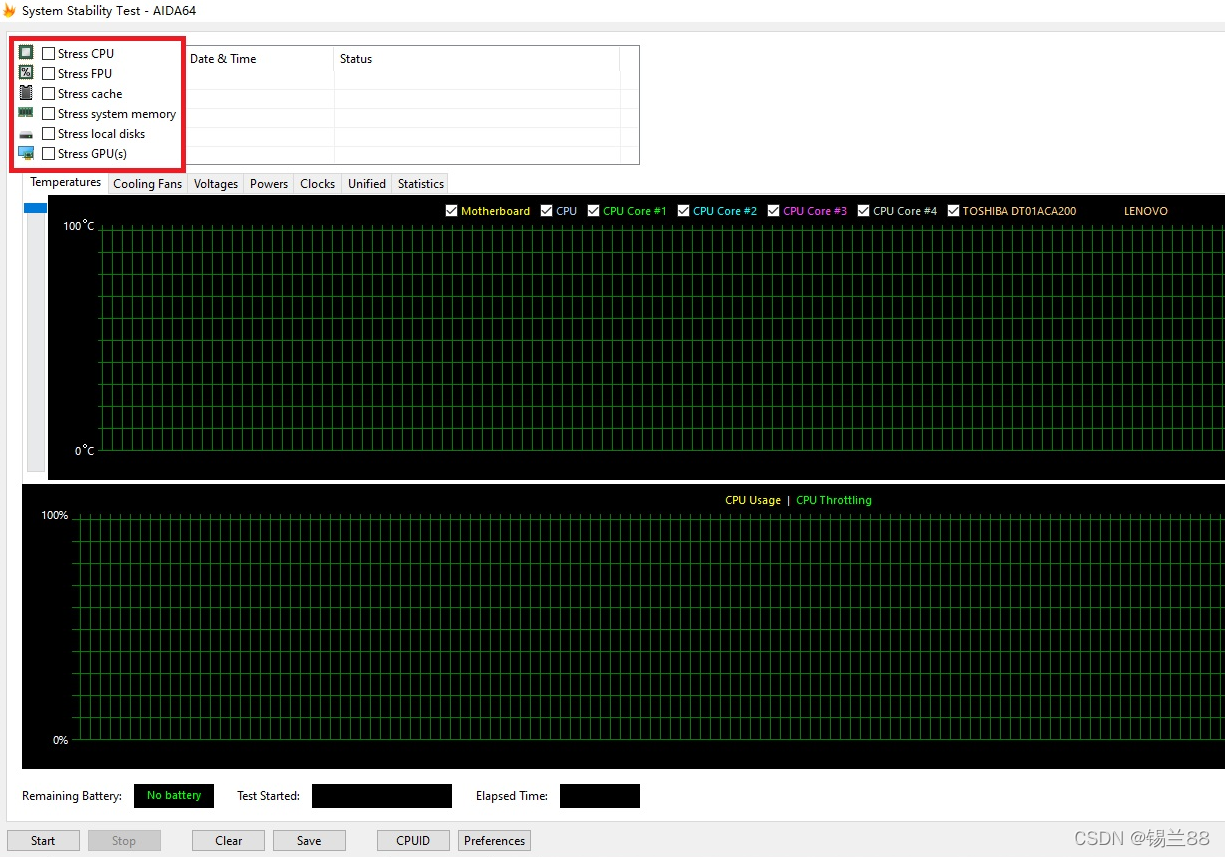Tick the Stress cache checkbox
Viewport: 1225px width, 857px height.
[49, 94]
